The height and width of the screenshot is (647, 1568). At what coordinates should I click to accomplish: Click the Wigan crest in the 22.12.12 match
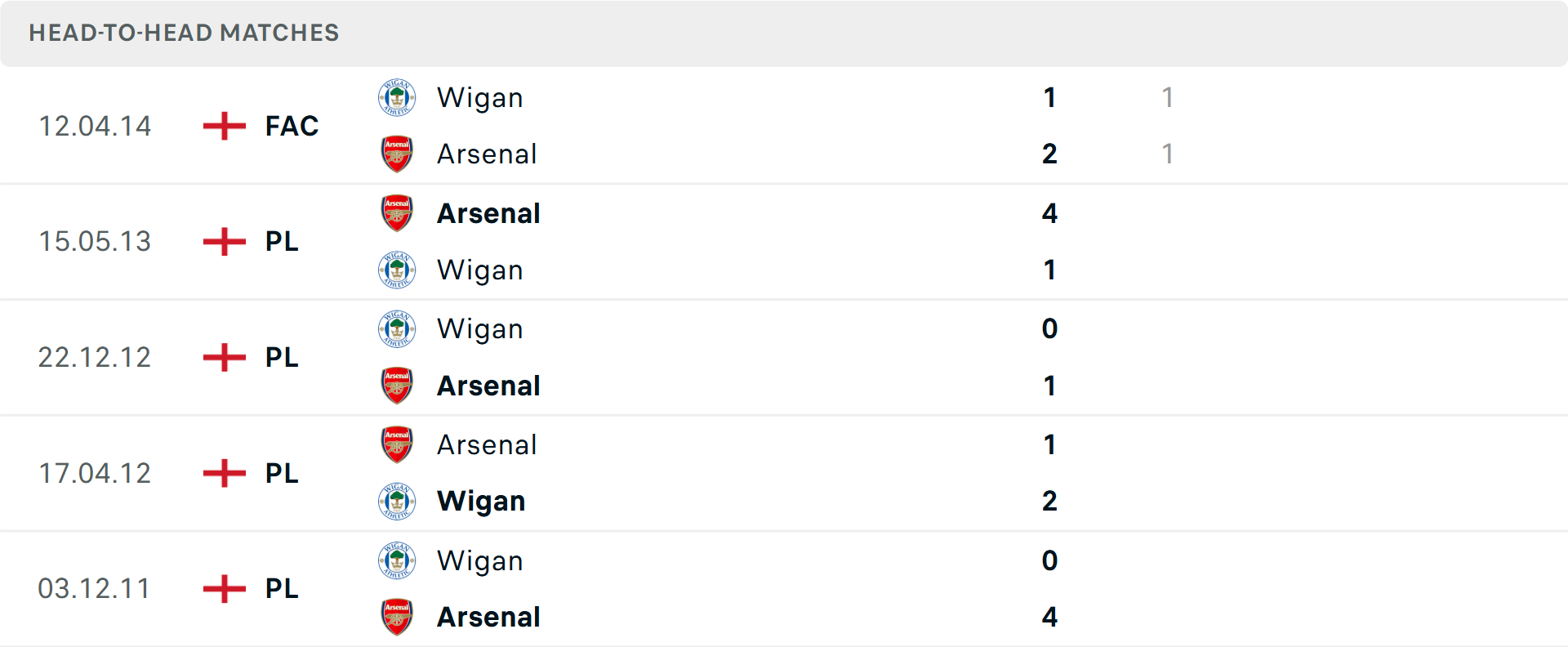397,328
